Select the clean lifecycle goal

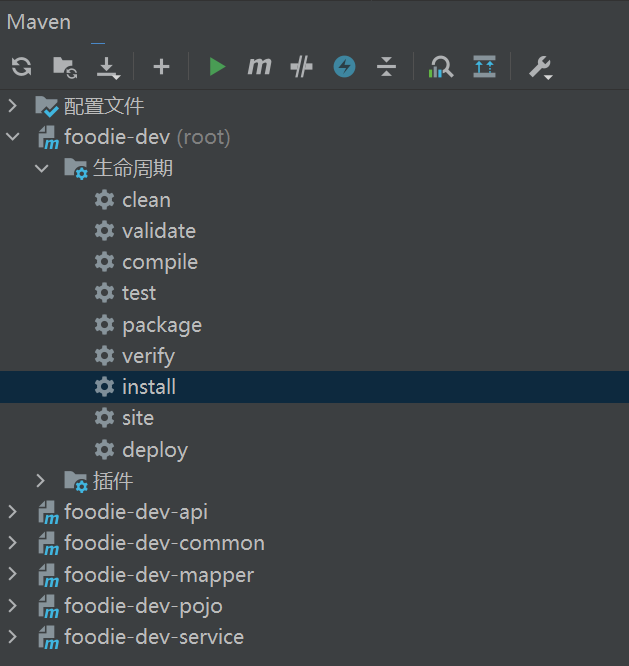(146, 200)
